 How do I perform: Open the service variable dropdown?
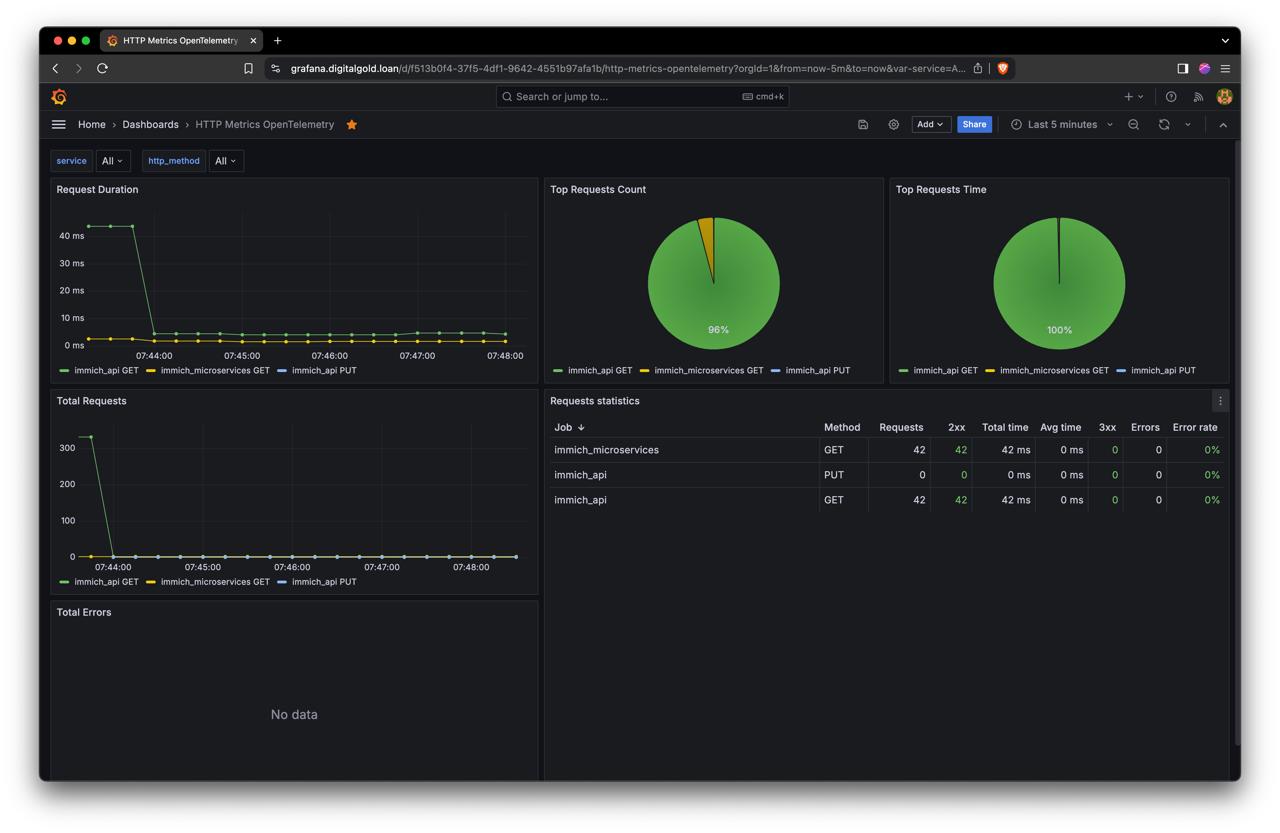pyautogui.click(x=113, y=161)
